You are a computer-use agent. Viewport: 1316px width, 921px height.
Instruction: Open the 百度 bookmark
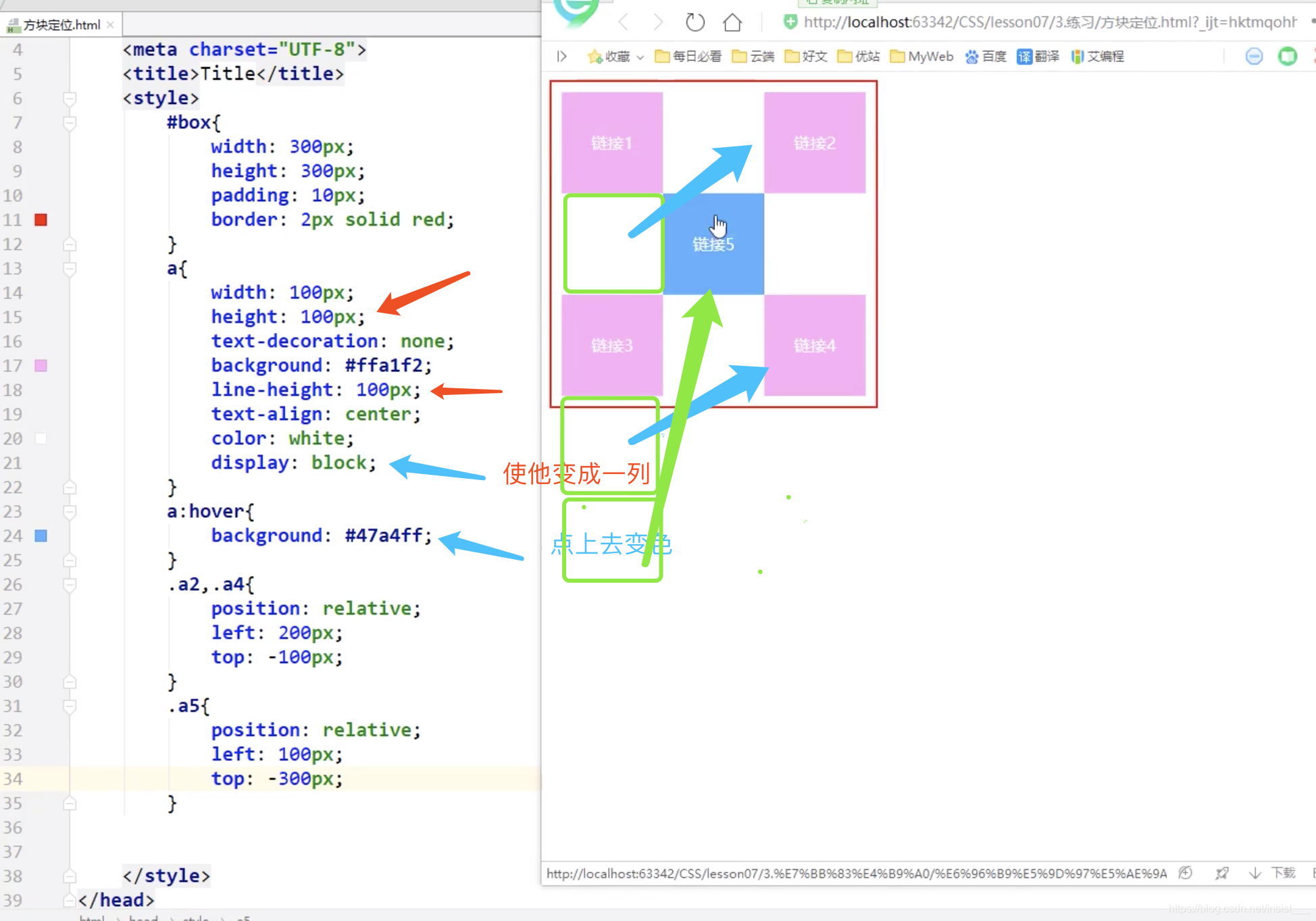[986, 57]
